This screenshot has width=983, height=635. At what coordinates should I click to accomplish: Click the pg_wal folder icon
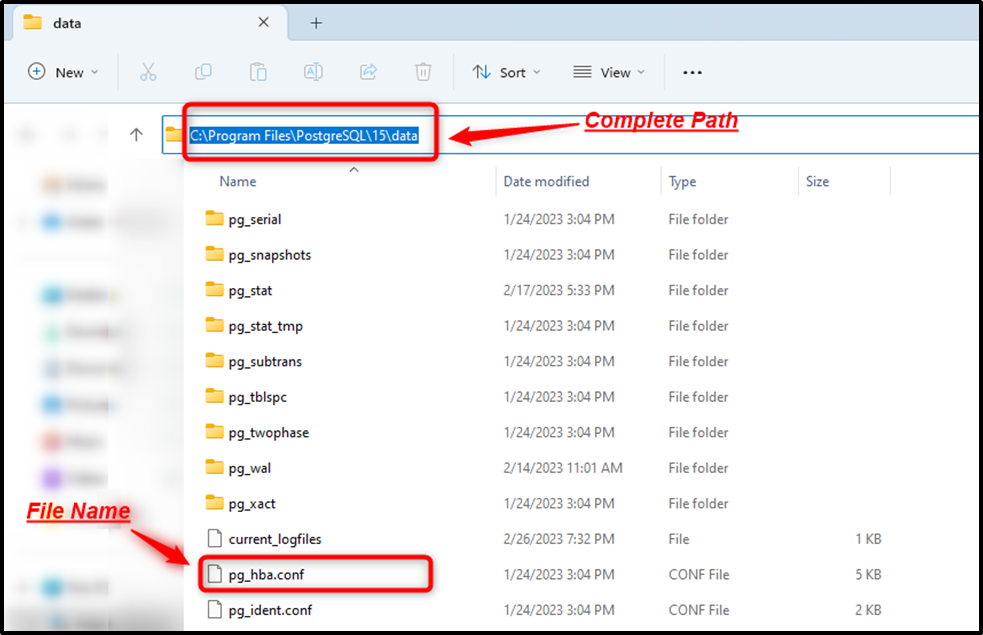coord(212,467)
